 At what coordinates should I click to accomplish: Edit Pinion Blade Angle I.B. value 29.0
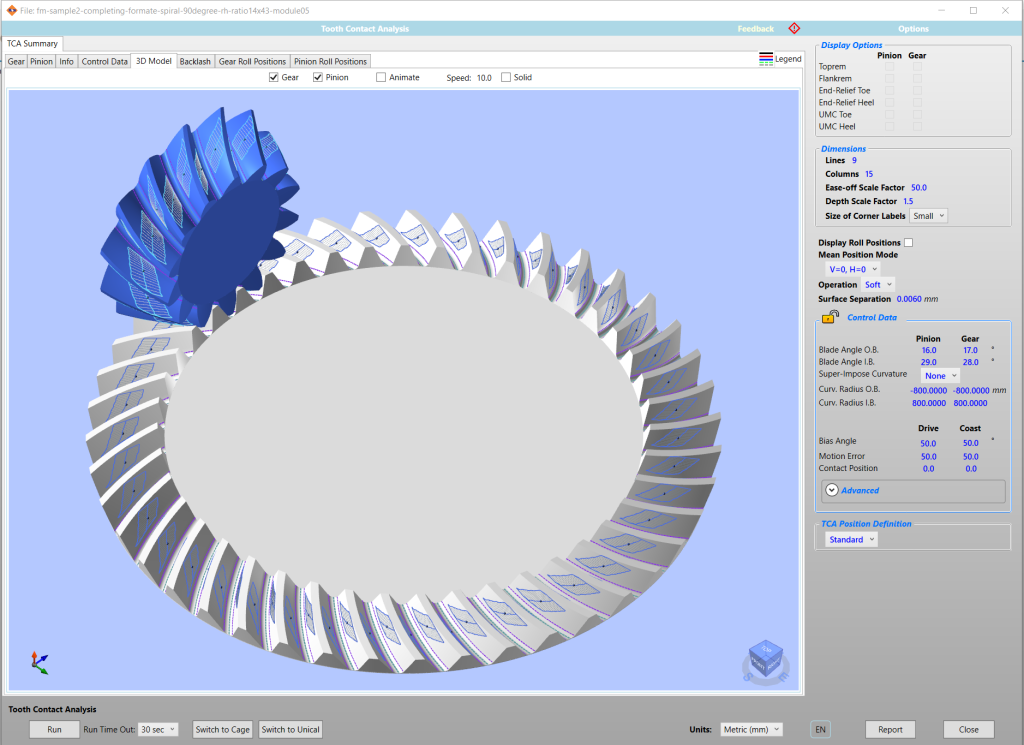tap(929, 362)
